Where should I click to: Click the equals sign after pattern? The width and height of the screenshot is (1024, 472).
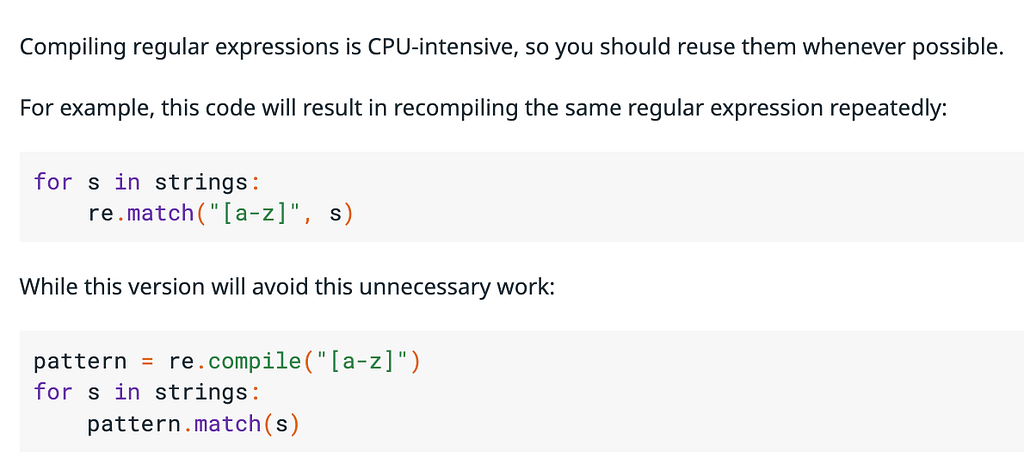click(x=148, y=361)
